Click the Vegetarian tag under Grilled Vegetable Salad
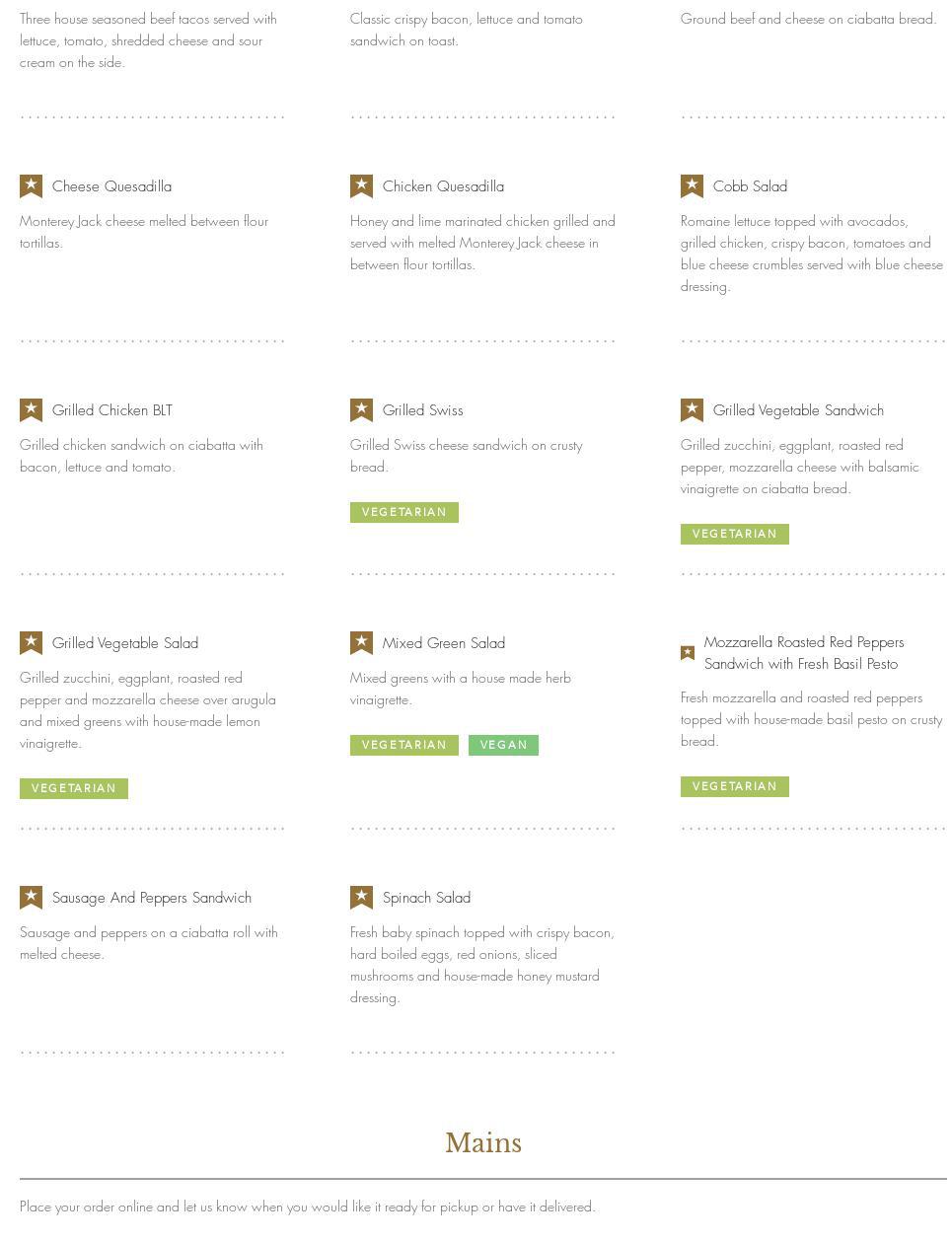This screenshot has height=1244, width=952. pos(74,788)
